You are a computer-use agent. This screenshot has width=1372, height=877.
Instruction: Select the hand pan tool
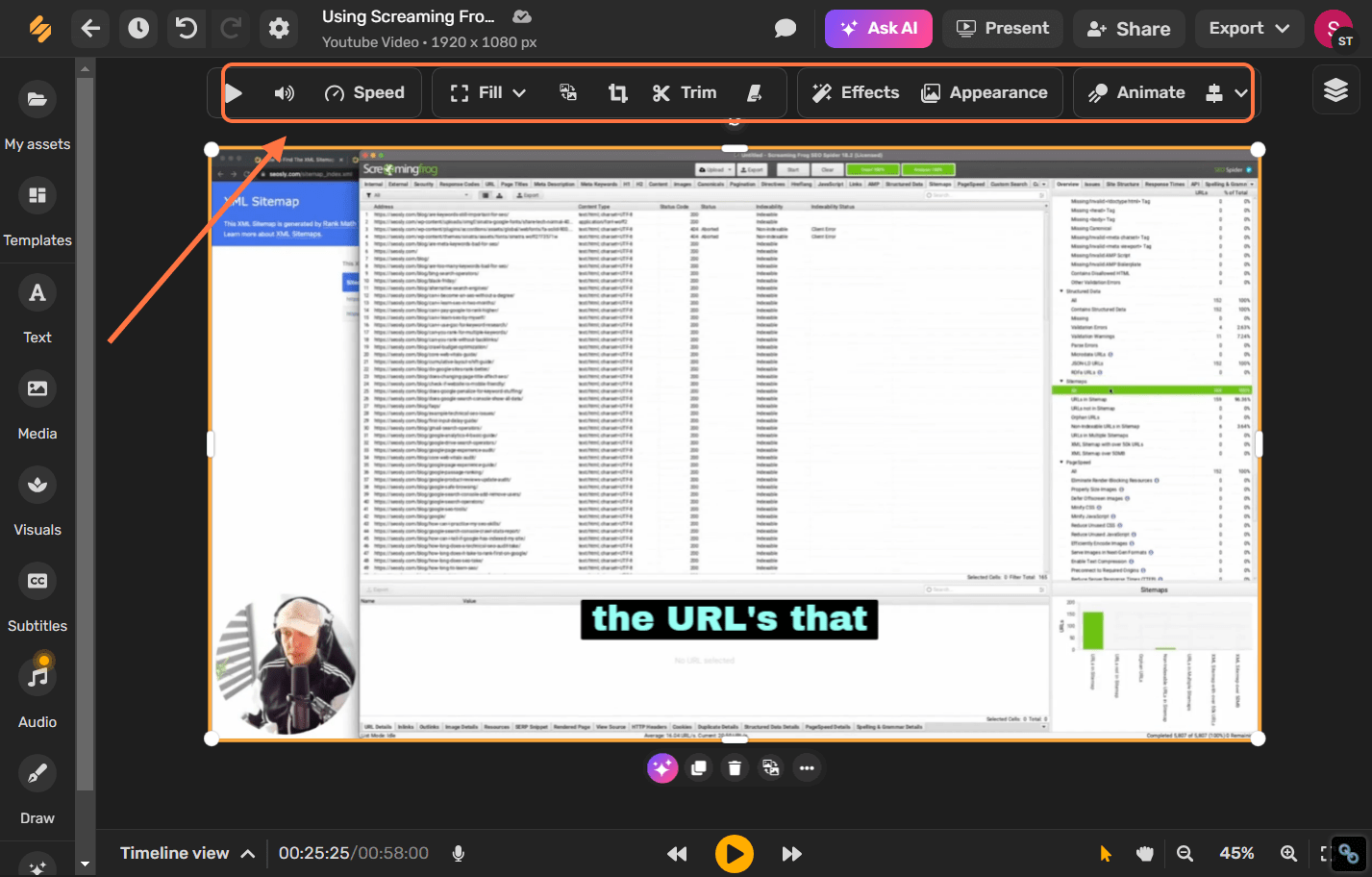(x=1144, y=853)
